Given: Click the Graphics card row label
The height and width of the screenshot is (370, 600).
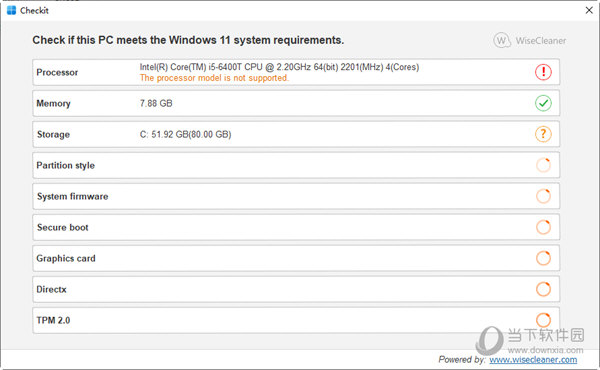Looking at the screenshot, I should tap(66, 259).
